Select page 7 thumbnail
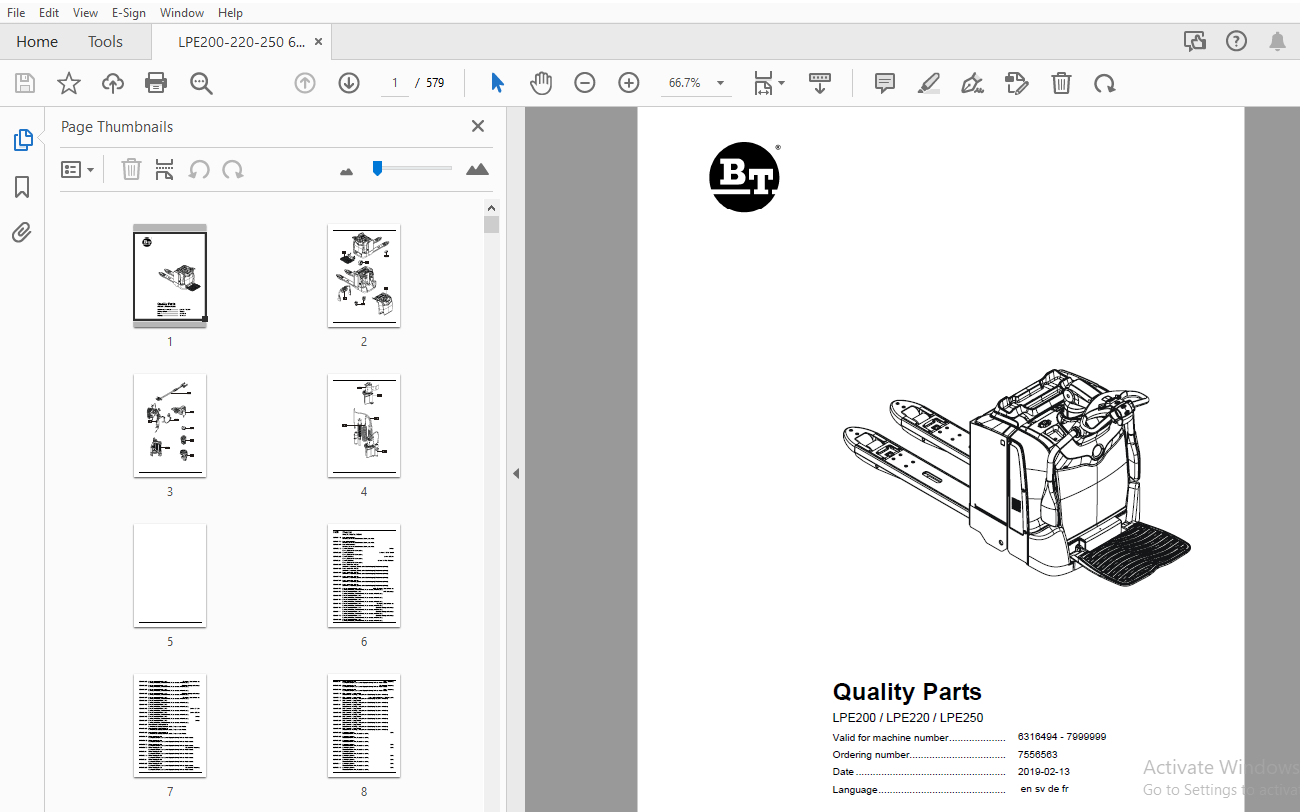The height and width of the screenshot is (812, 1300). coord(170,725)
